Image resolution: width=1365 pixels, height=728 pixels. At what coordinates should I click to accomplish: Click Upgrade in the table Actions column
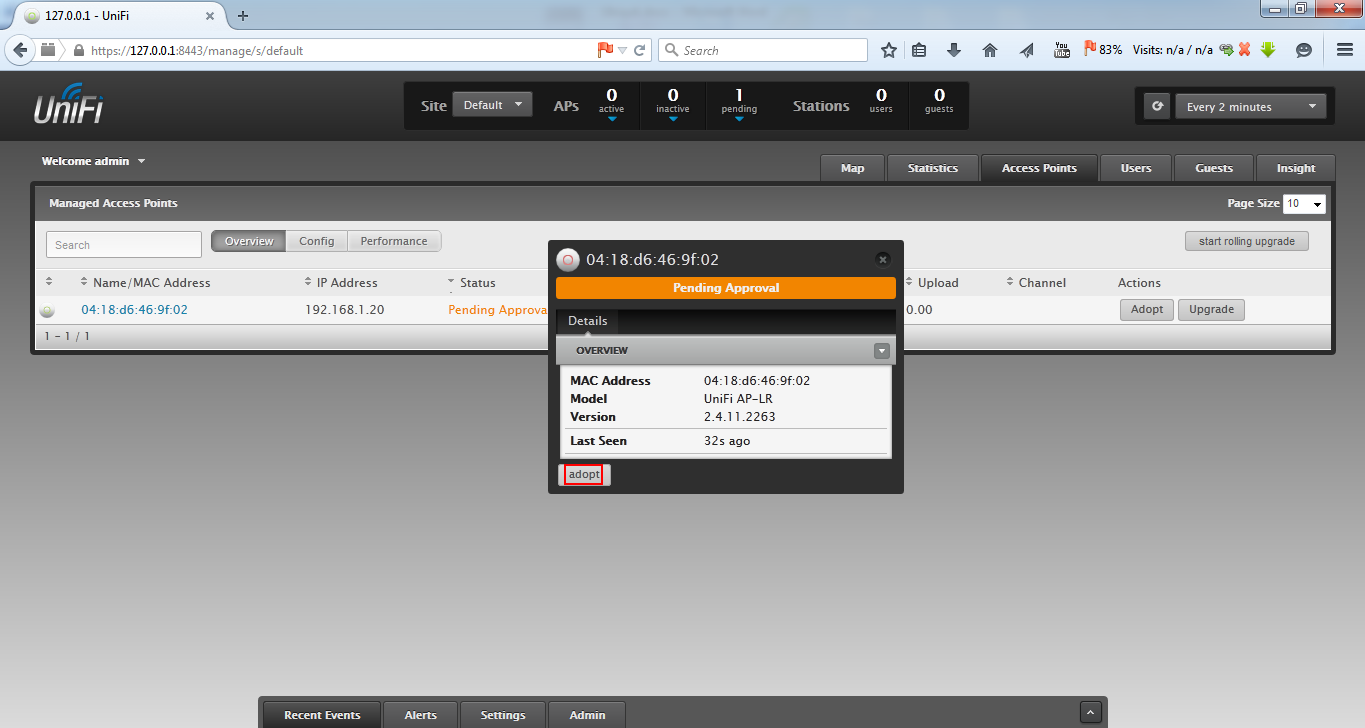pyautogui.click(x=1212, y=310)
